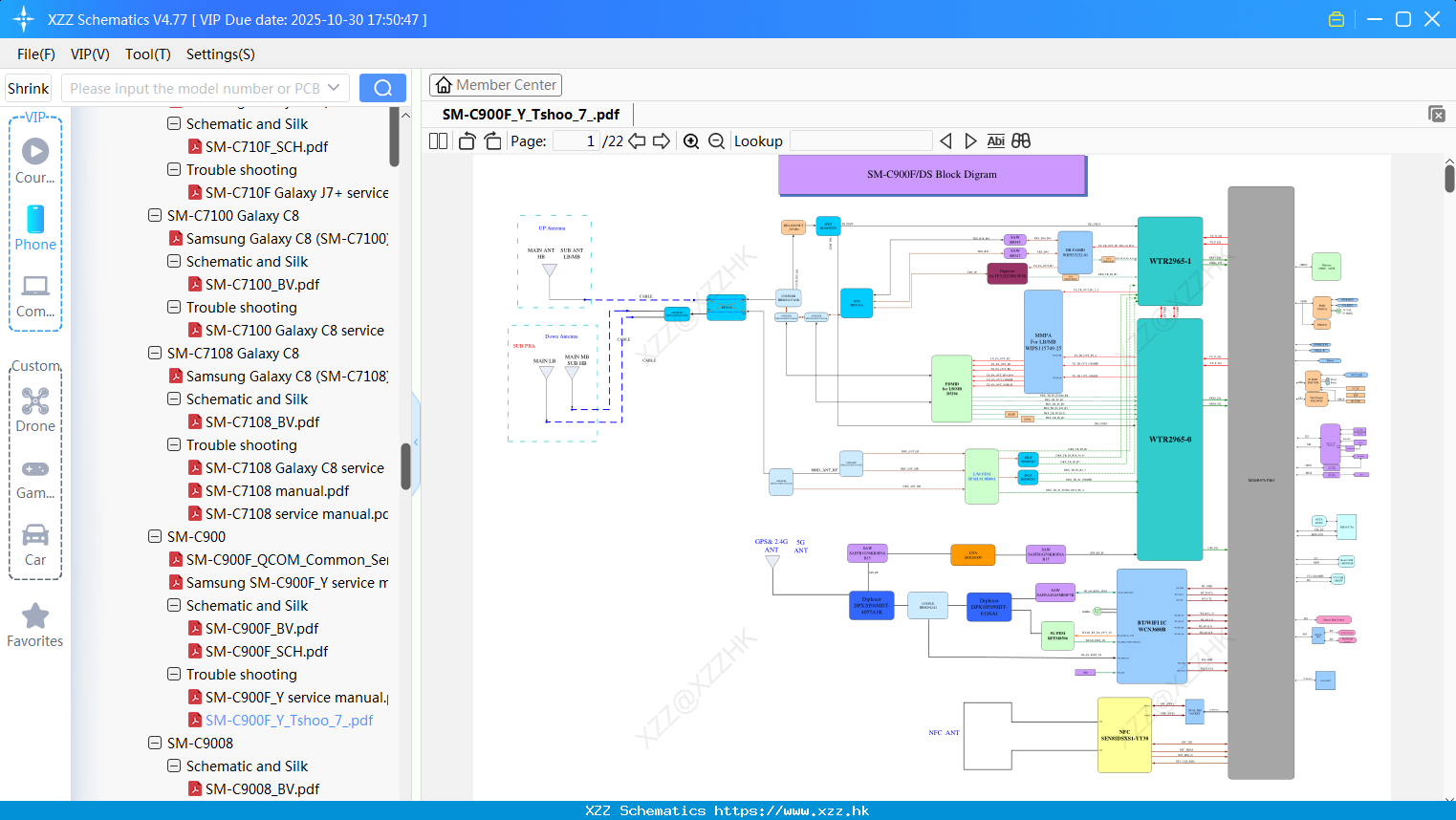Open SM-C7108 manual.pdf

277,490
